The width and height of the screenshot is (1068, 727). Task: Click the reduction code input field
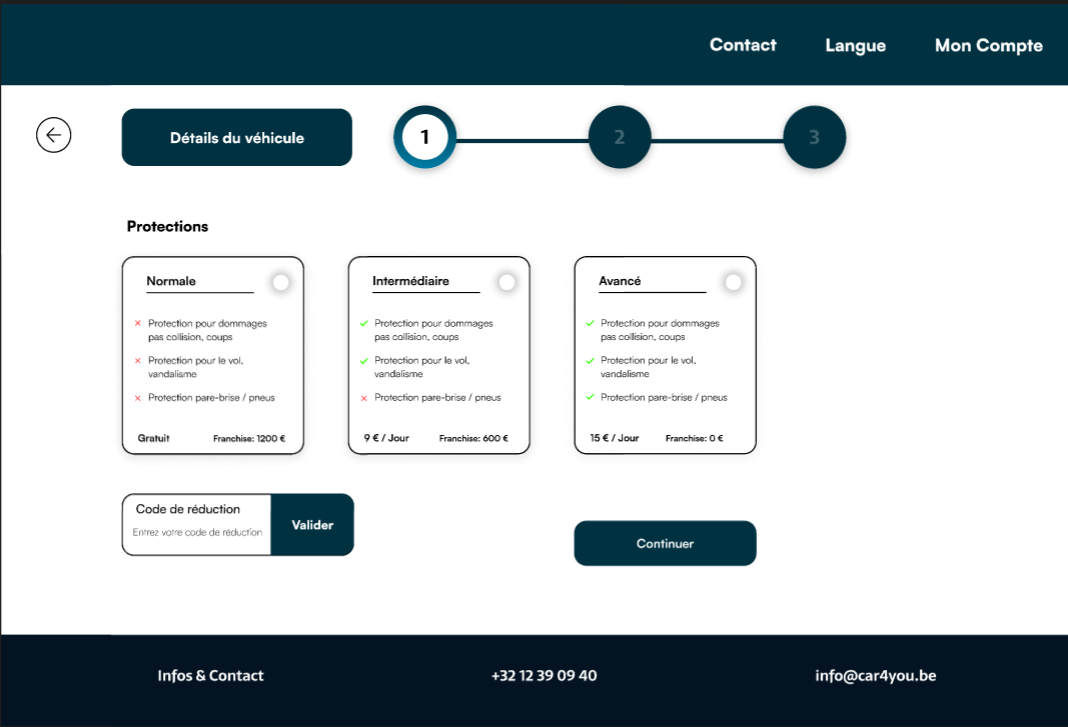197,532
